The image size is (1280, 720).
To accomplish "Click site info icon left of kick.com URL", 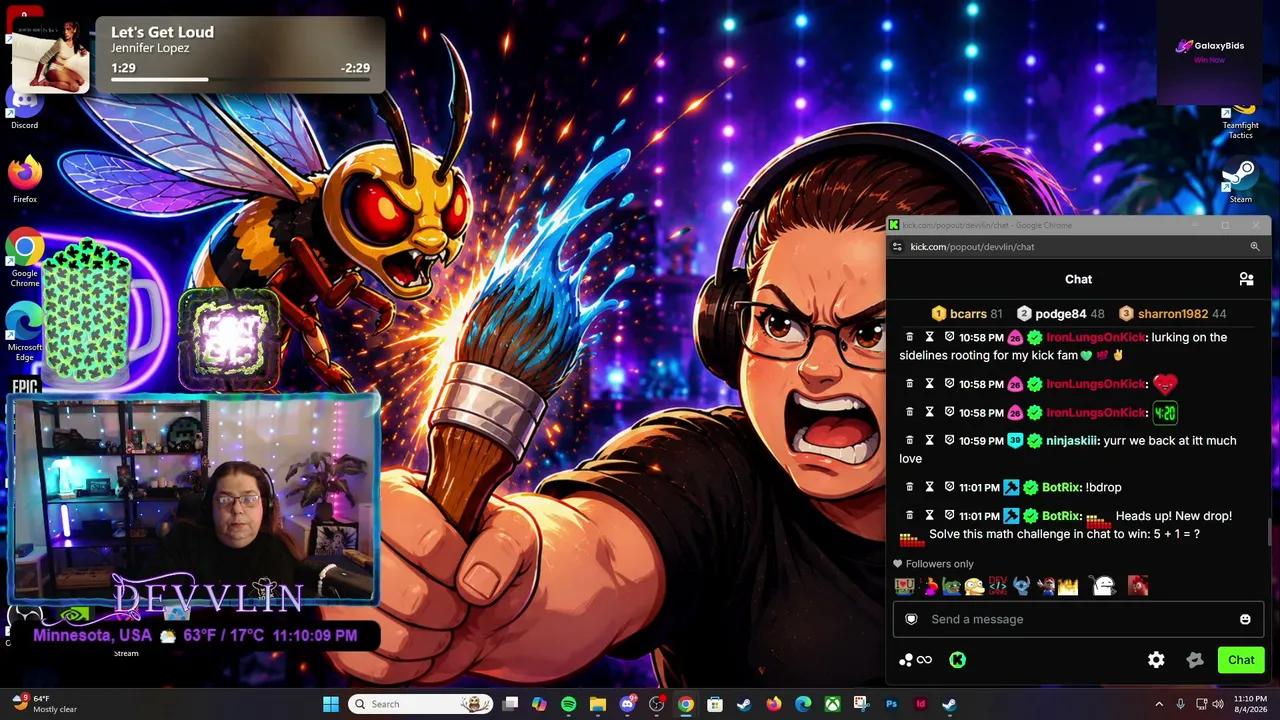I will pyautogui.click(x=897, y=247).
